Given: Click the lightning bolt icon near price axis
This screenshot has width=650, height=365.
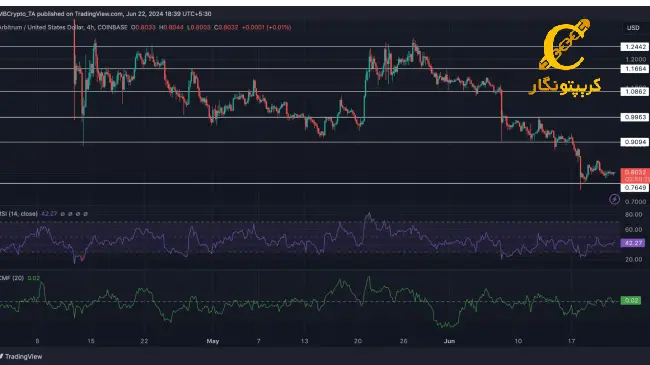Looking at the screenshot, I should [614, 200].
